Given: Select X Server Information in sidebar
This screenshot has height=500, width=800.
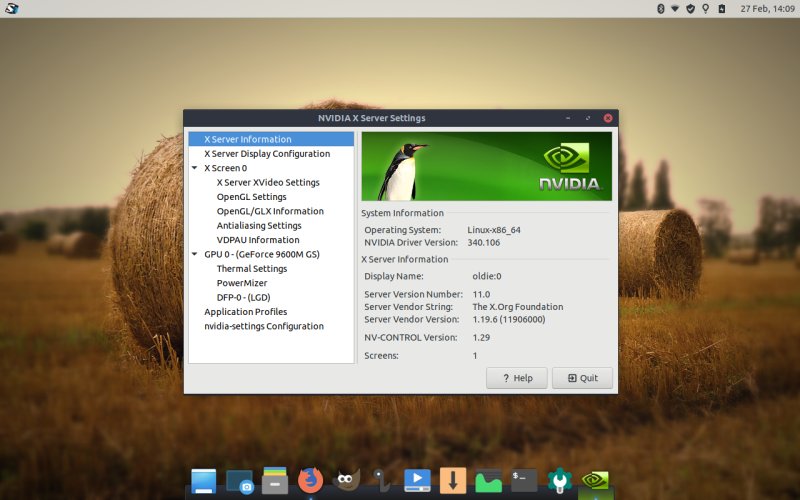Looking at the screenshot, I should tap(271, 139).
